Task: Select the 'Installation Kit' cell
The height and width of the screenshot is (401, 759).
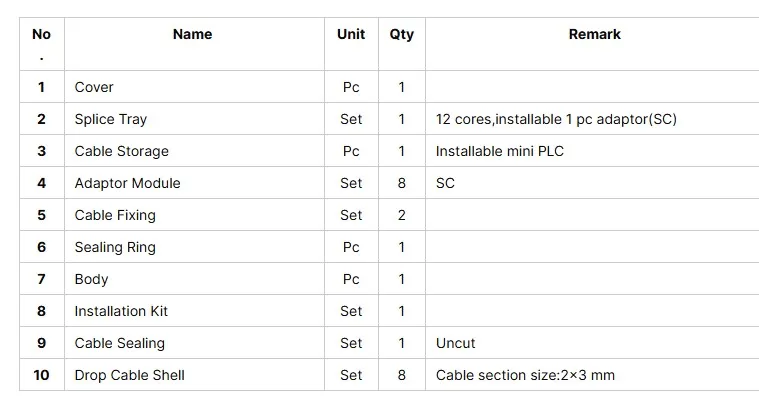Action: pyautogui.click(x=121, y=311)
